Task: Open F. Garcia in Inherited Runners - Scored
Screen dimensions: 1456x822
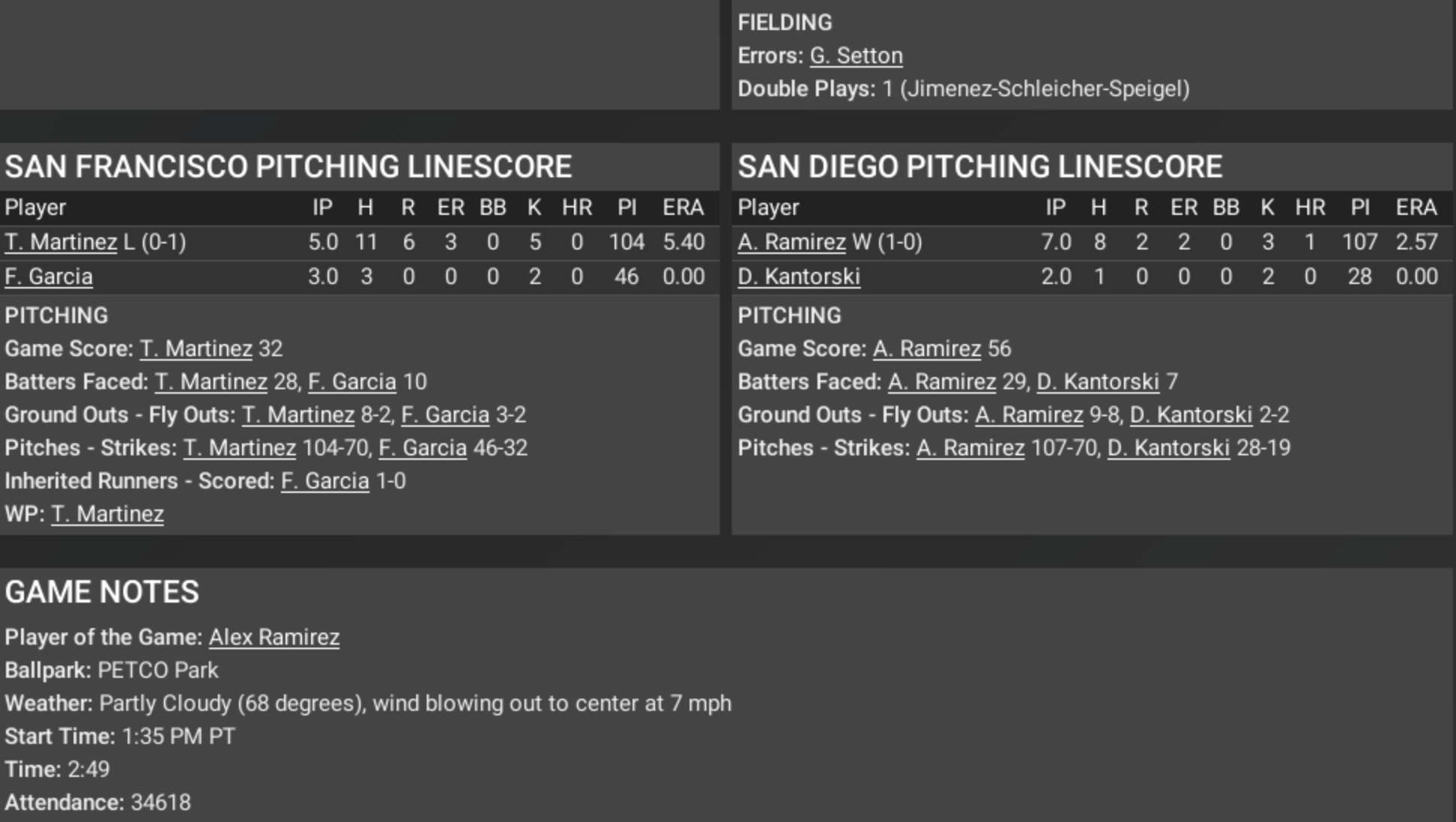Action: tap(325, 481)
